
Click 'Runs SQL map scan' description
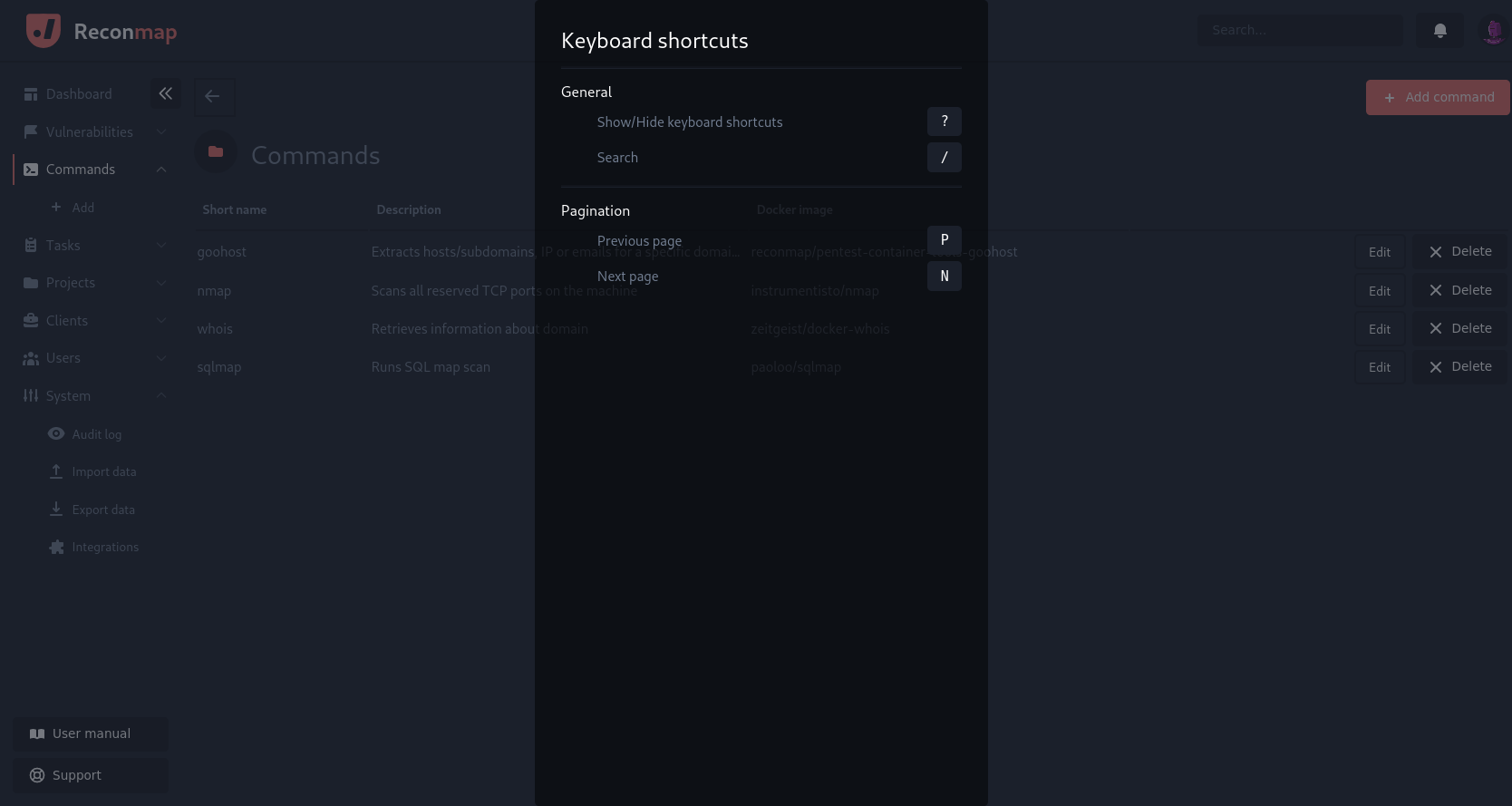point(431,367)
